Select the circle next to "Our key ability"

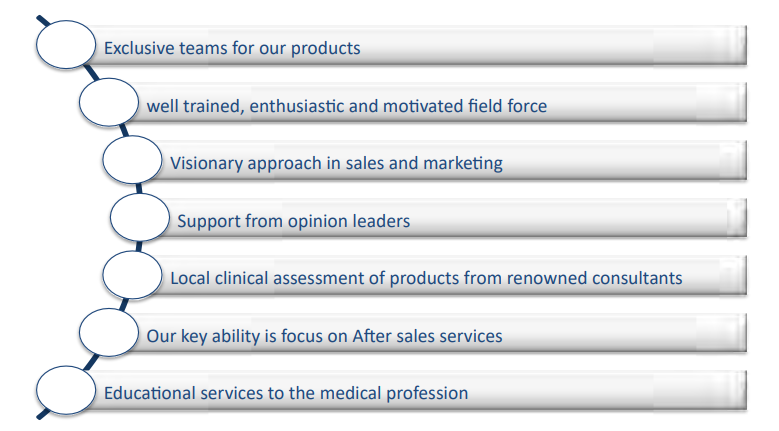coord(108,335)
